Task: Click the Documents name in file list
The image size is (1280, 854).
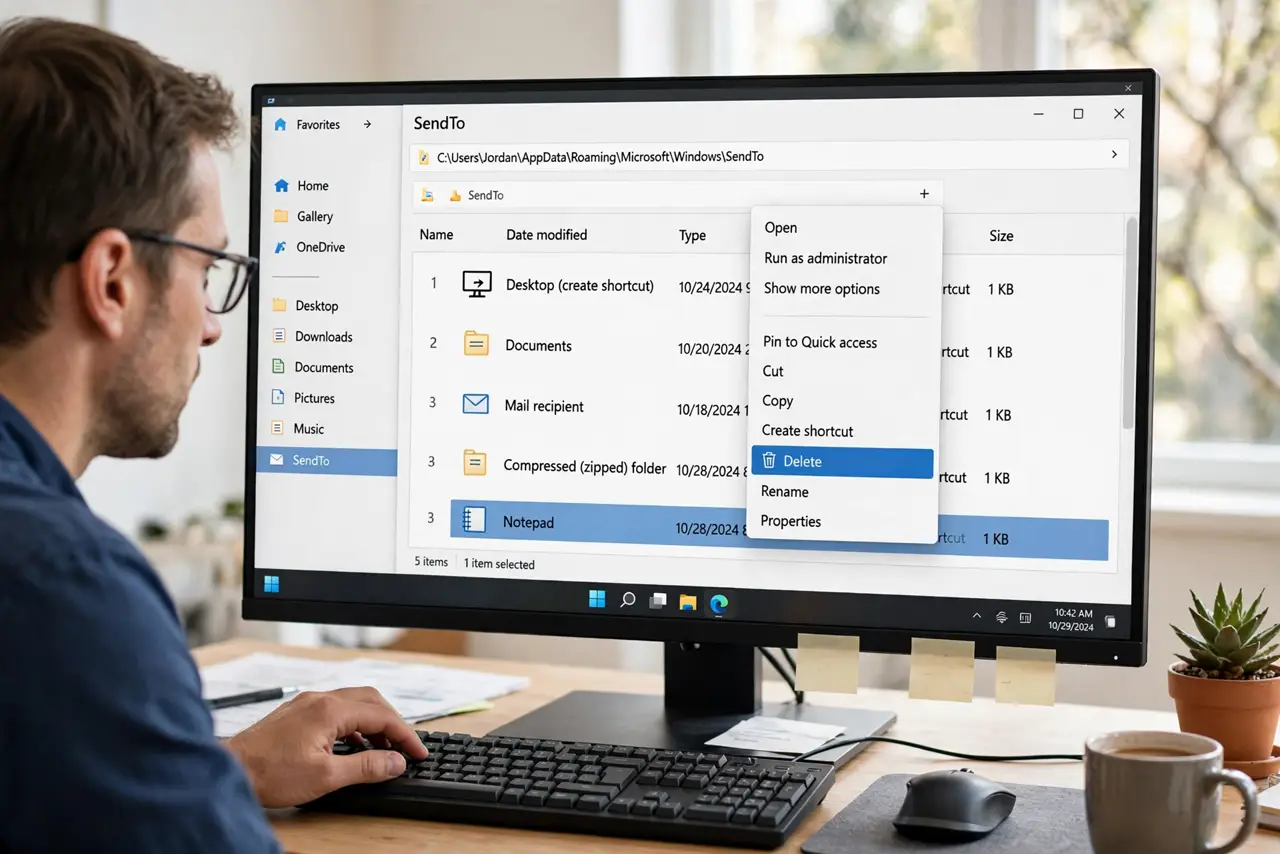Action: tap(538, 346)
